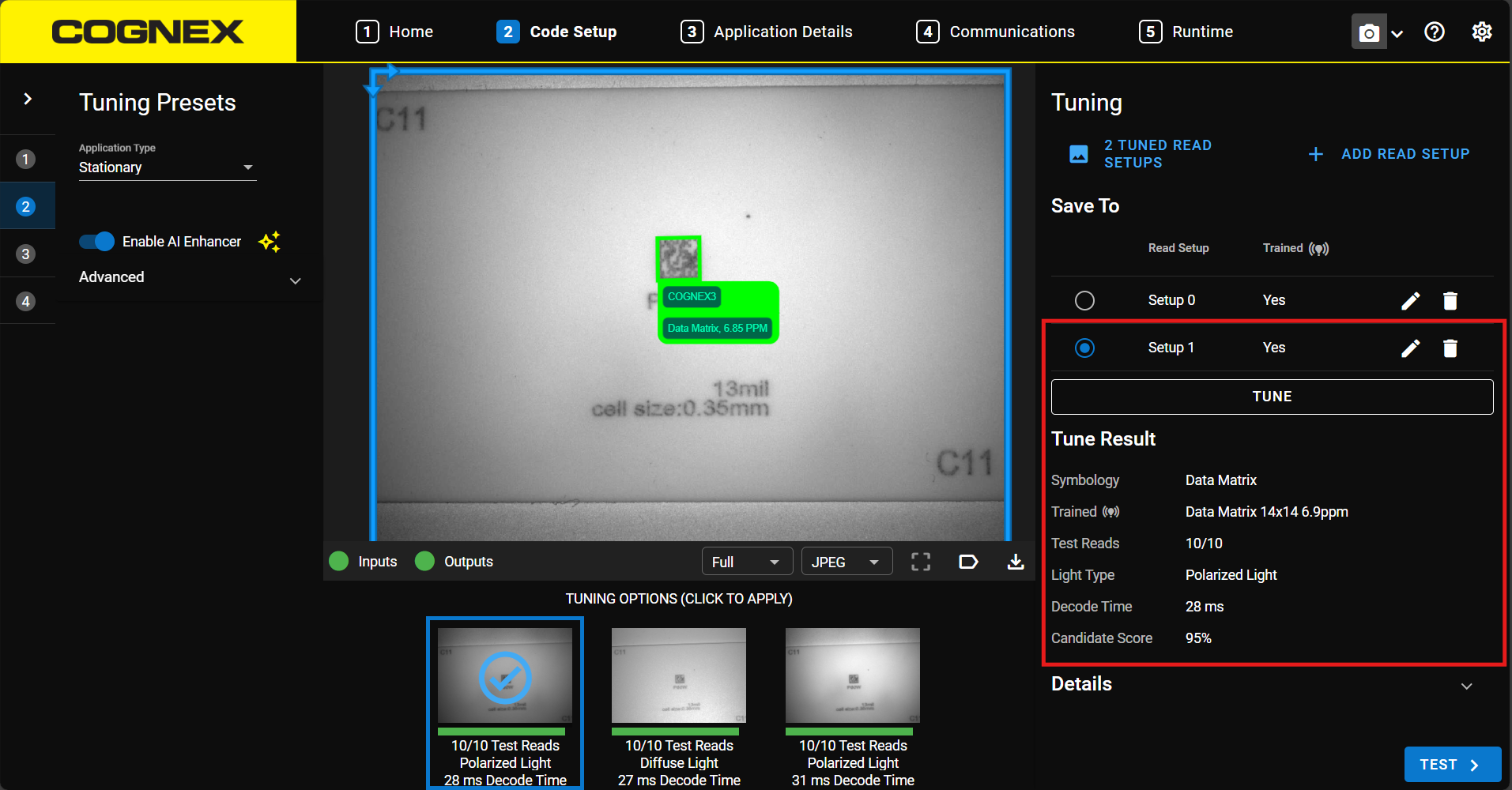Viewport: 1512px width, 790px height.
Task: Click the camera capture icon
Action: click(x=1368, y=32)
